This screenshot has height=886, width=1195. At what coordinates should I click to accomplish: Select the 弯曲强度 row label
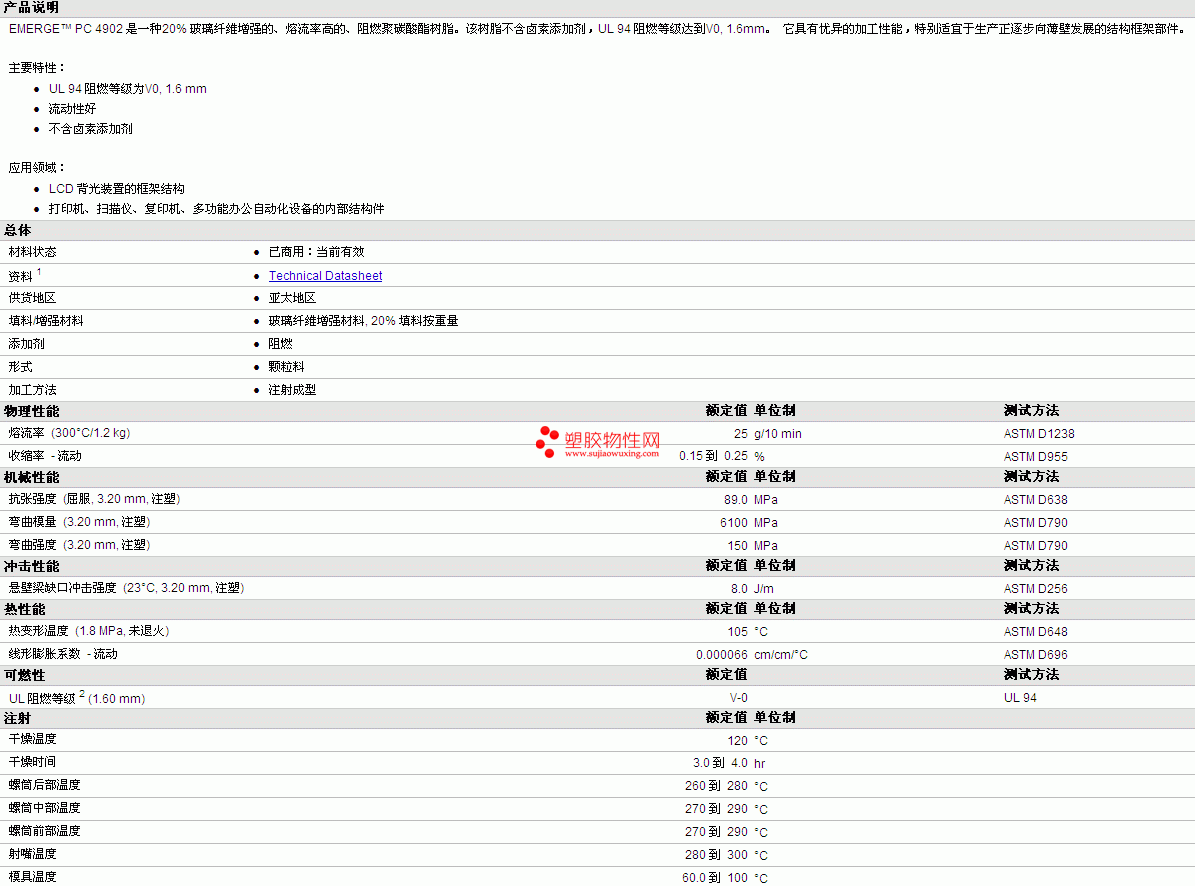(x=79, y=545)
